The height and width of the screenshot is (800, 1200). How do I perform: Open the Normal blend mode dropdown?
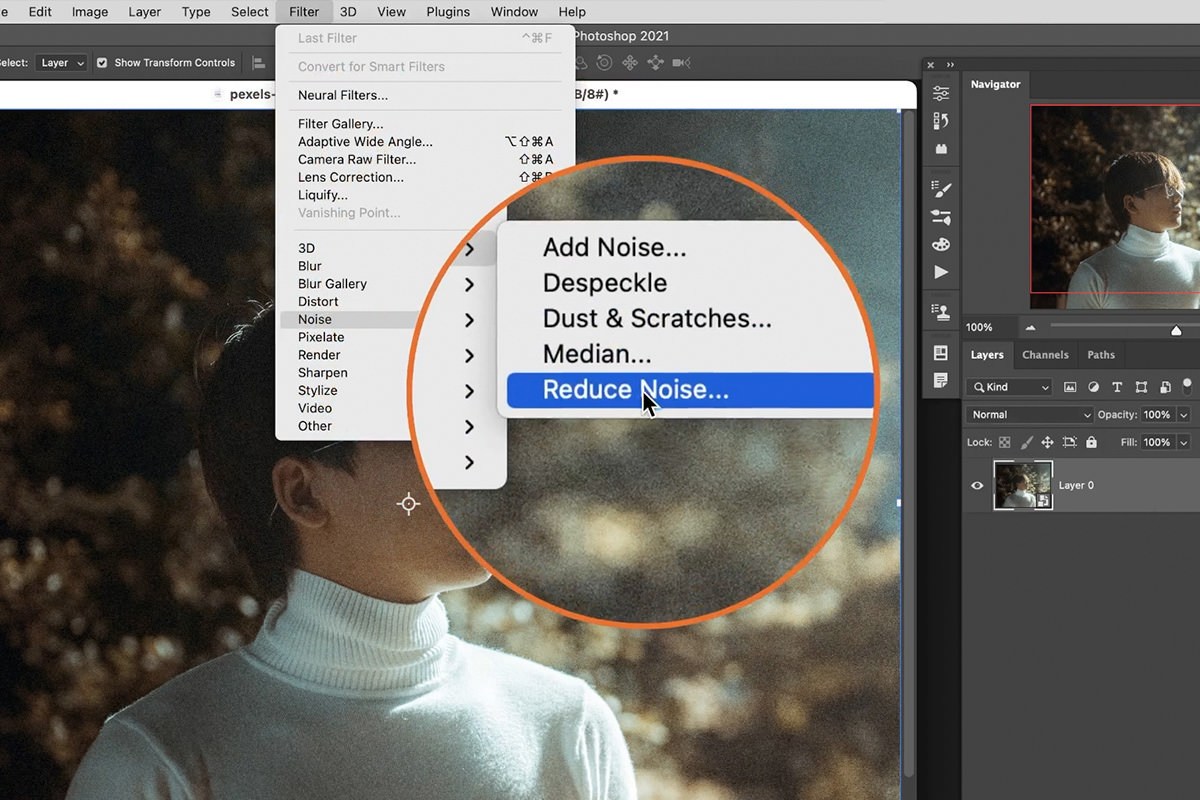(x=1030, y=415)
